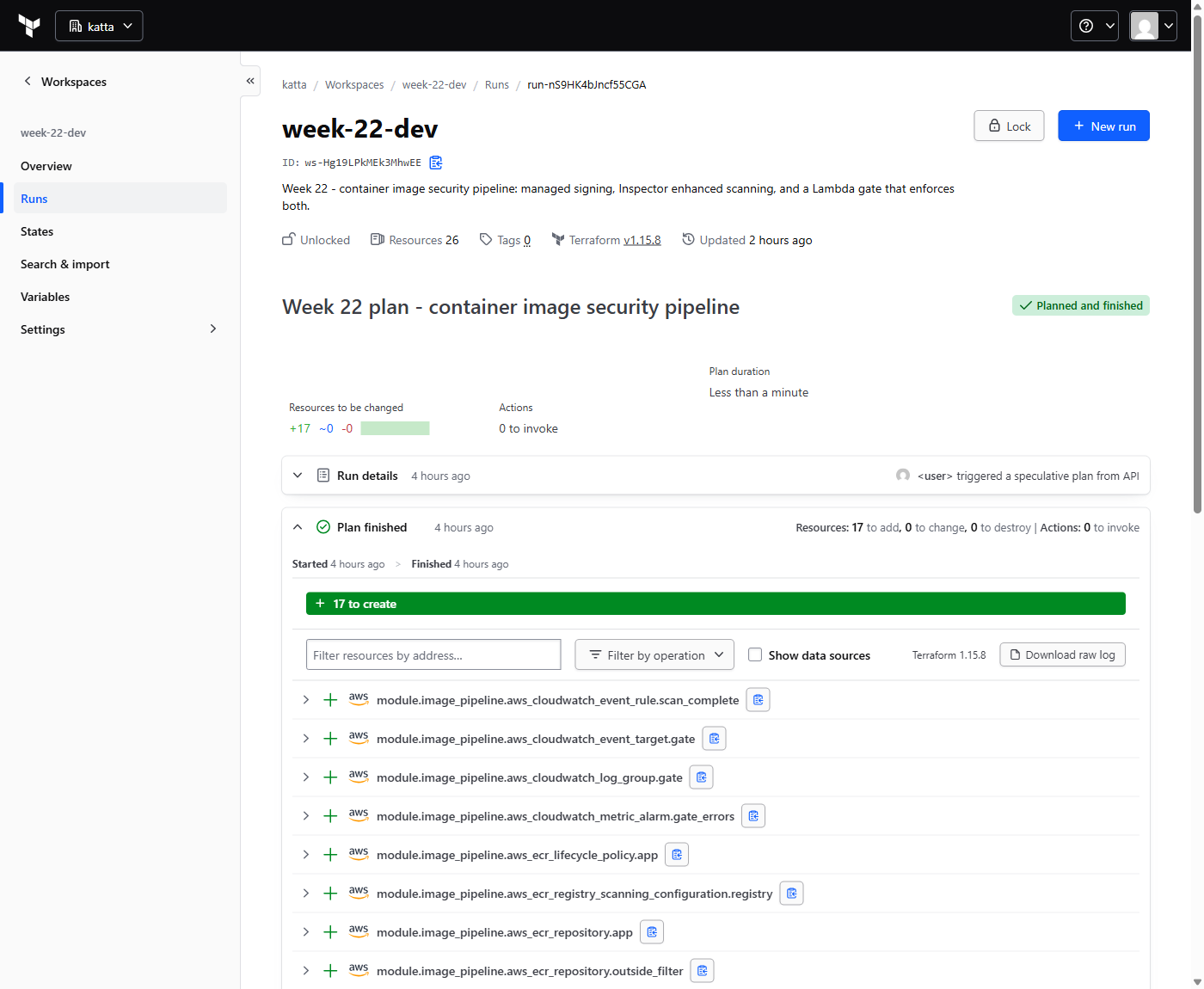Click Download raw log button
This screenshot has height=989, width=1204.
[1062, 654]
